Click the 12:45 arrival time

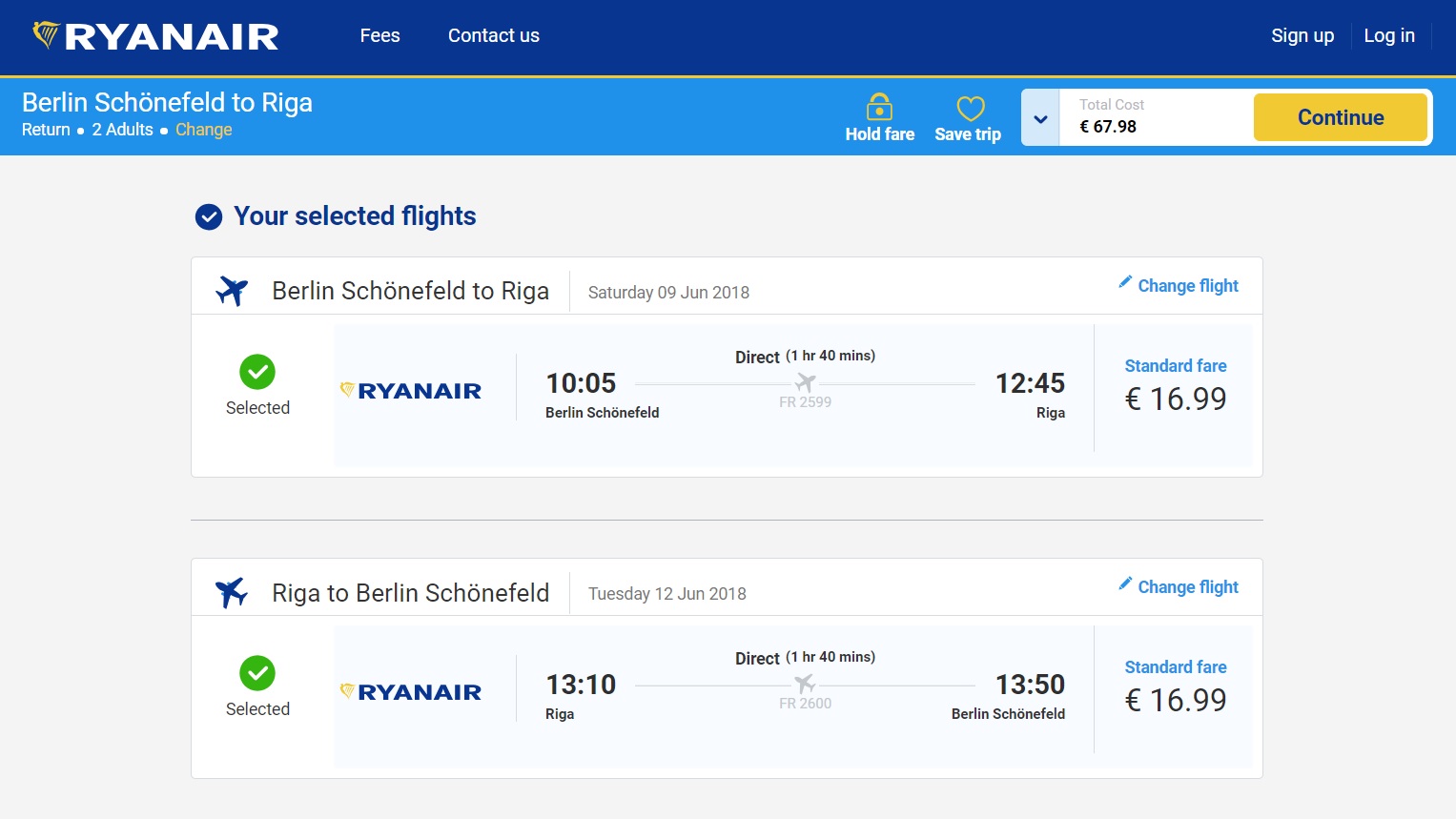coord(1030,383)
